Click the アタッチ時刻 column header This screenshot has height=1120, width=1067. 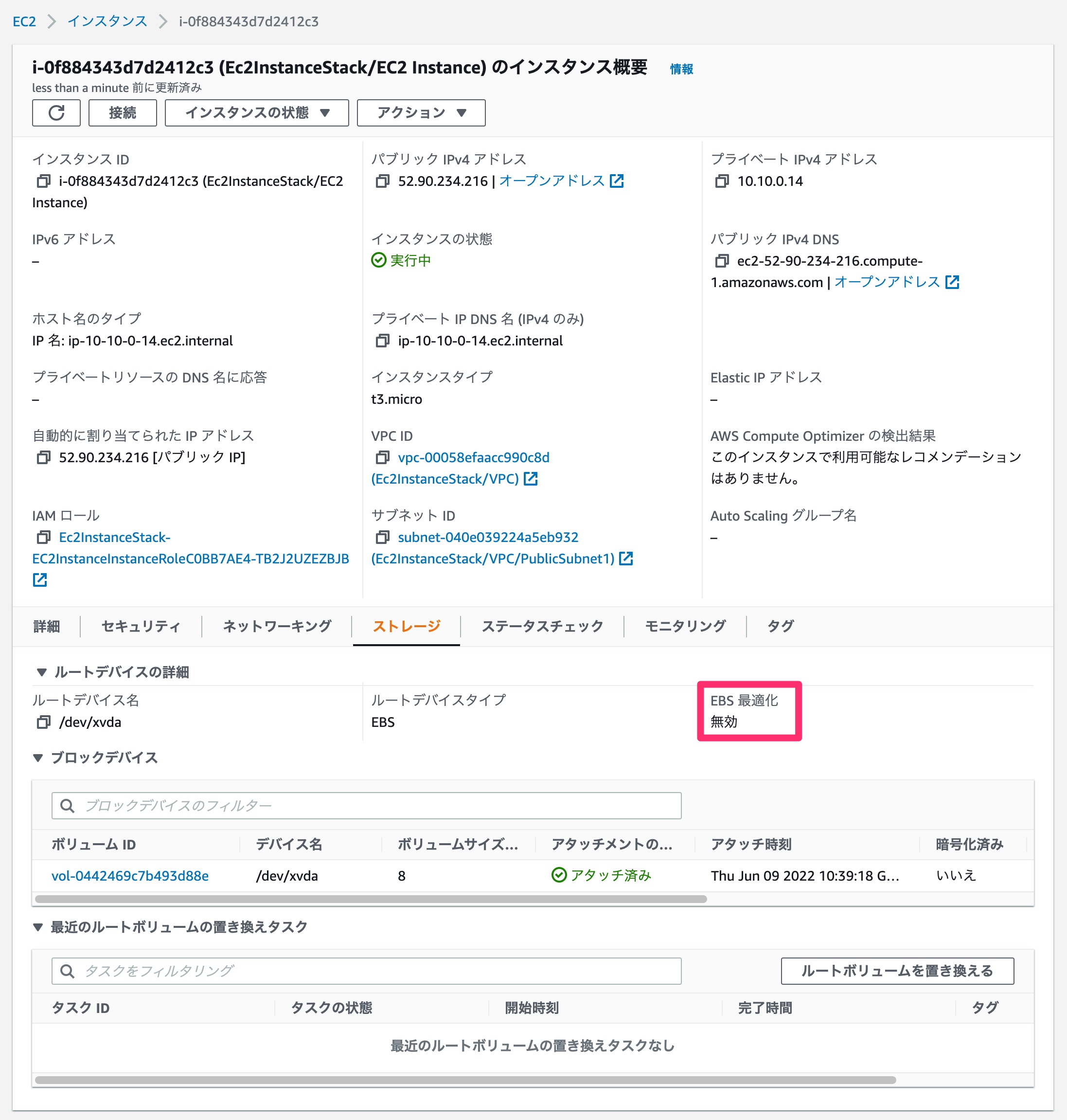point(751,844)
